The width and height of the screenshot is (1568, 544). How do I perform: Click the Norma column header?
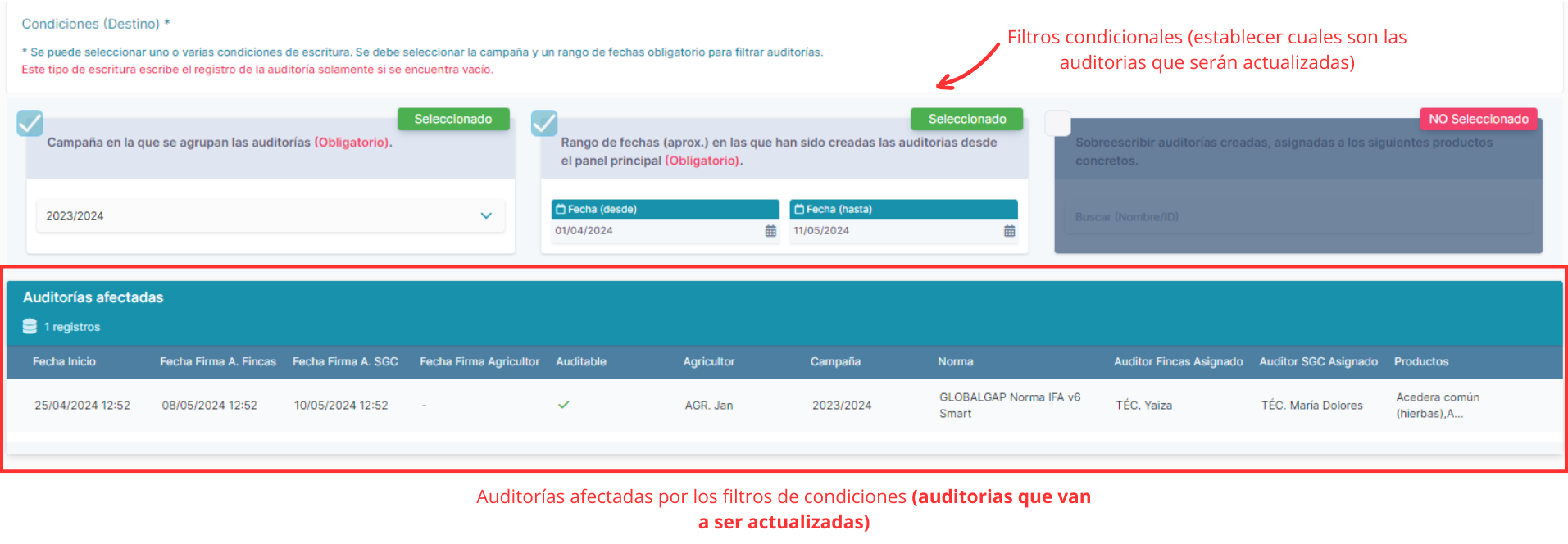pos(956,361)
